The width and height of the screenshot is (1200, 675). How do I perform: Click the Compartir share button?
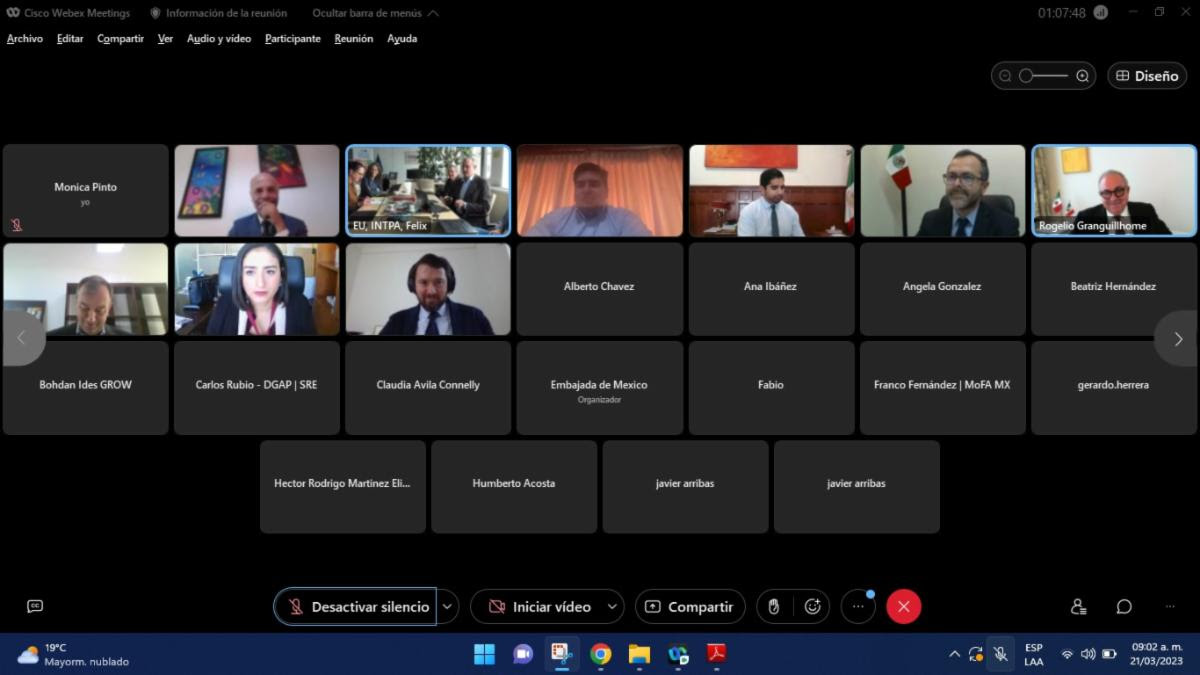click(x=689, y=606)
